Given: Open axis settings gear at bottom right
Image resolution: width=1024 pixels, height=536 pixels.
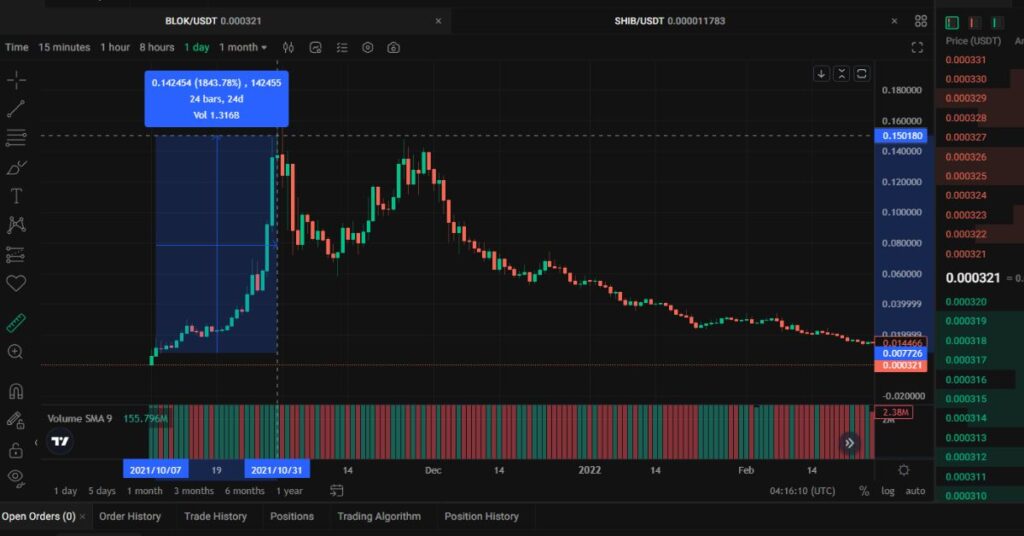Looking at the screenshot, I should click(x=904, y=470).
